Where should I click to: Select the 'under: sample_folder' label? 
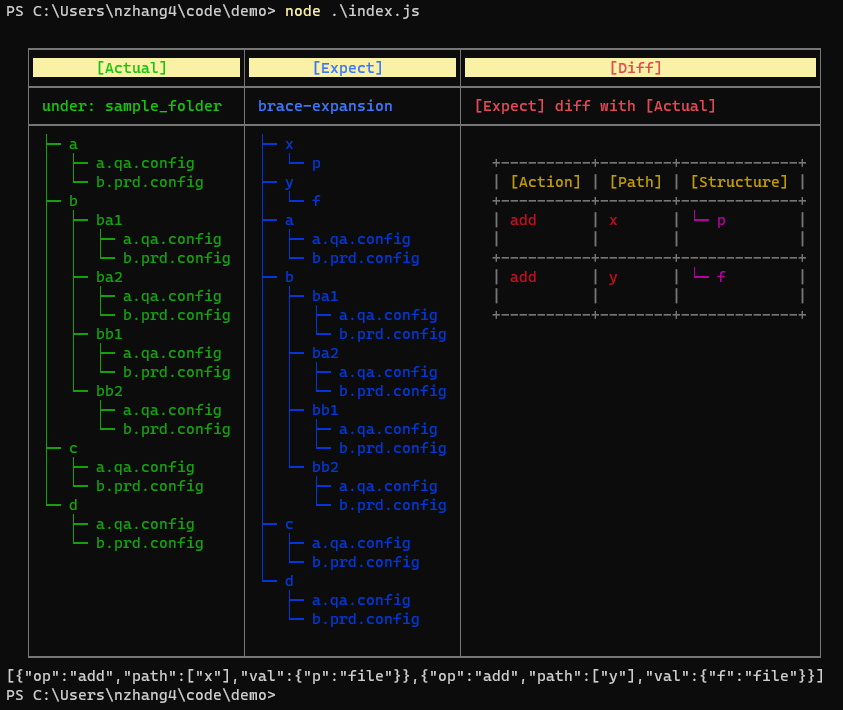[132, 106]
